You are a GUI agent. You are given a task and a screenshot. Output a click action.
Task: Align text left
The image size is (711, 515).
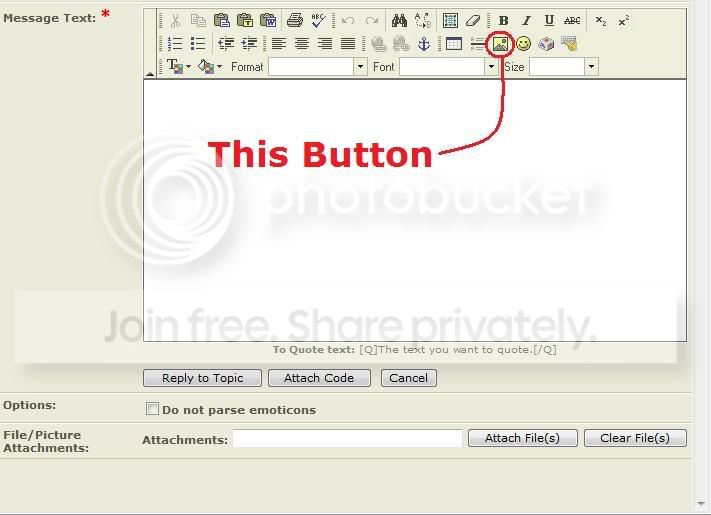coord(278,44)
